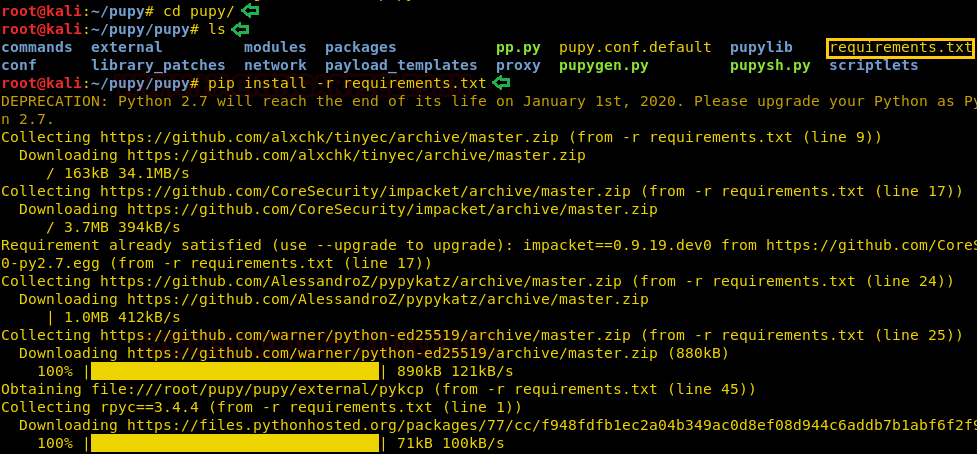This screenshot has height=454, width=977.
Task: Click the highlighted requirements.txt filename
Action: [900, 47]
